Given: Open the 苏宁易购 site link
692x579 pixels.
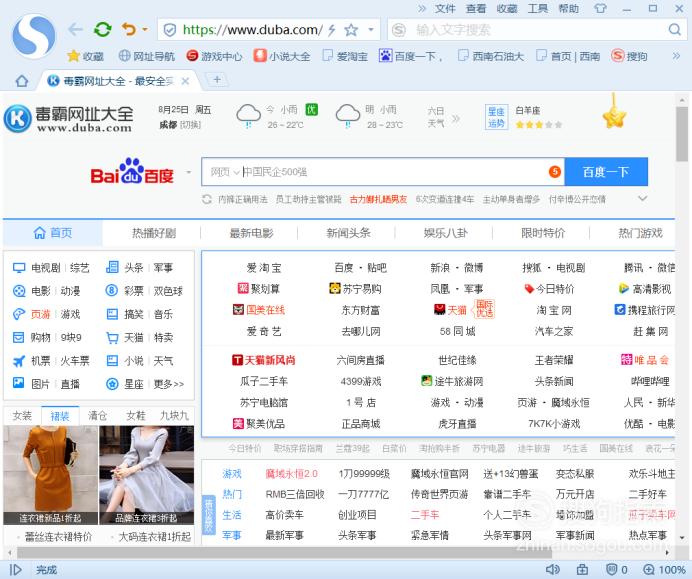Looking at the screenshot, I should [355, 289].
